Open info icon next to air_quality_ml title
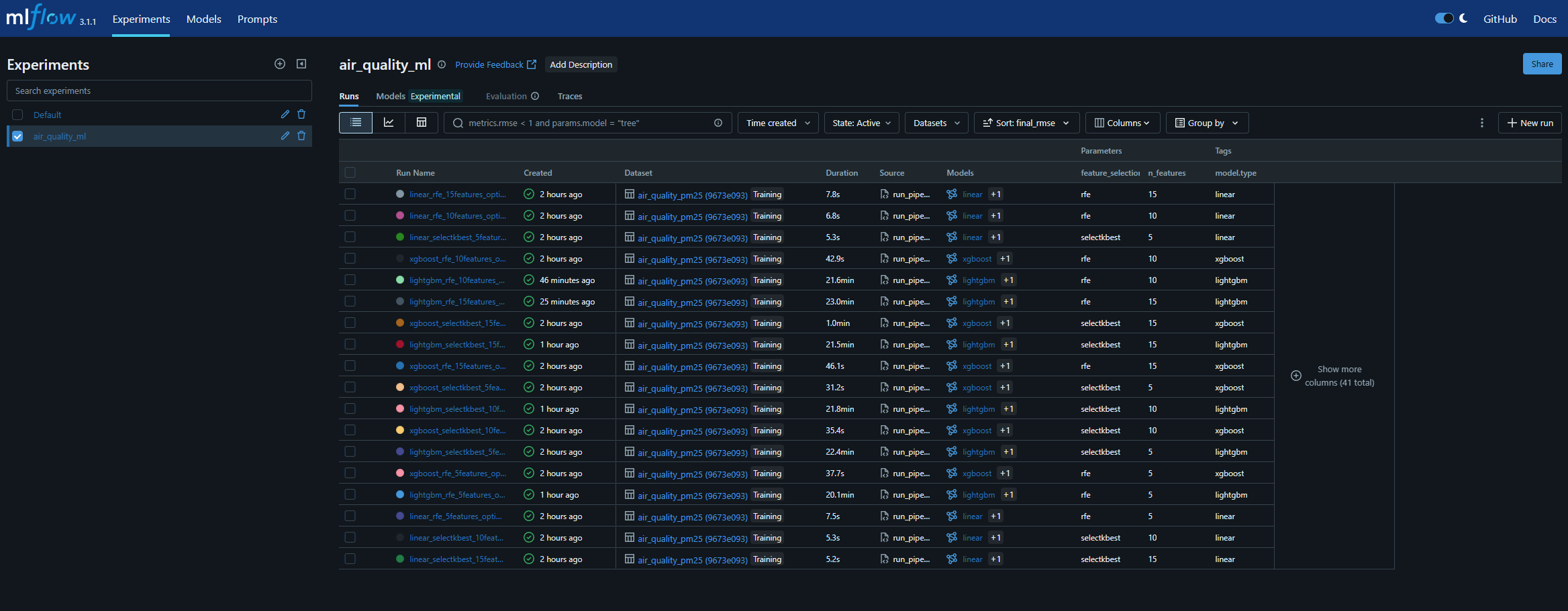Screen dimensions: 1568x611 (x=442, y=64)
